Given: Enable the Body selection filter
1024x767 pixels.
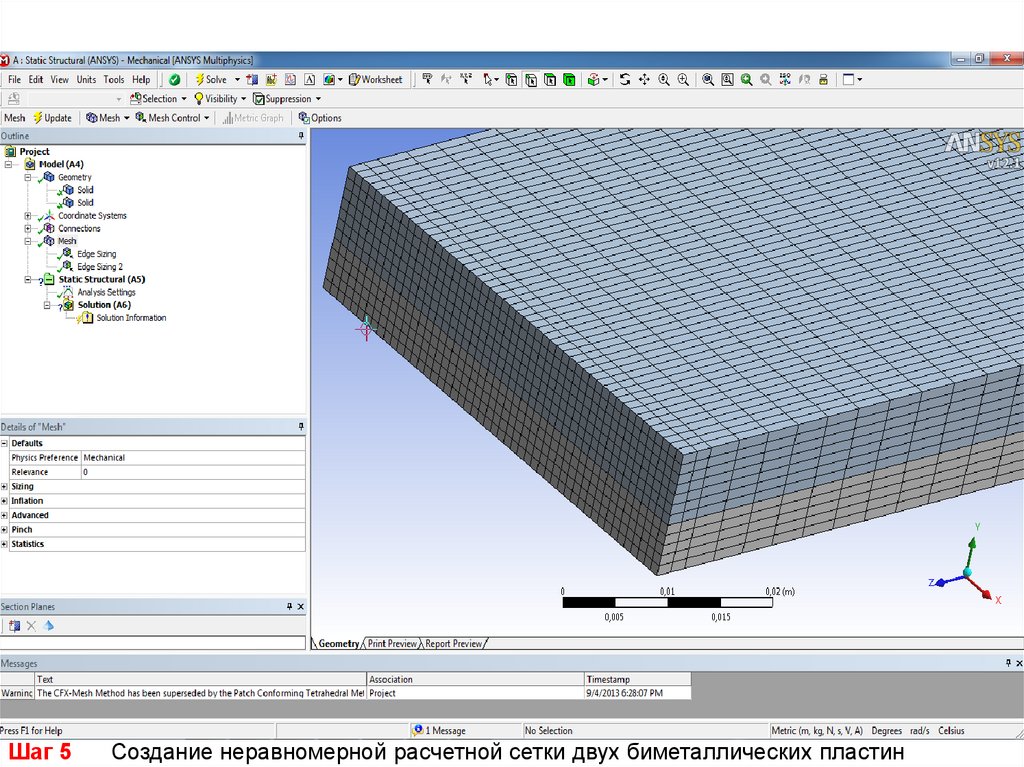Looking at the screenshot, I should 569,79.
